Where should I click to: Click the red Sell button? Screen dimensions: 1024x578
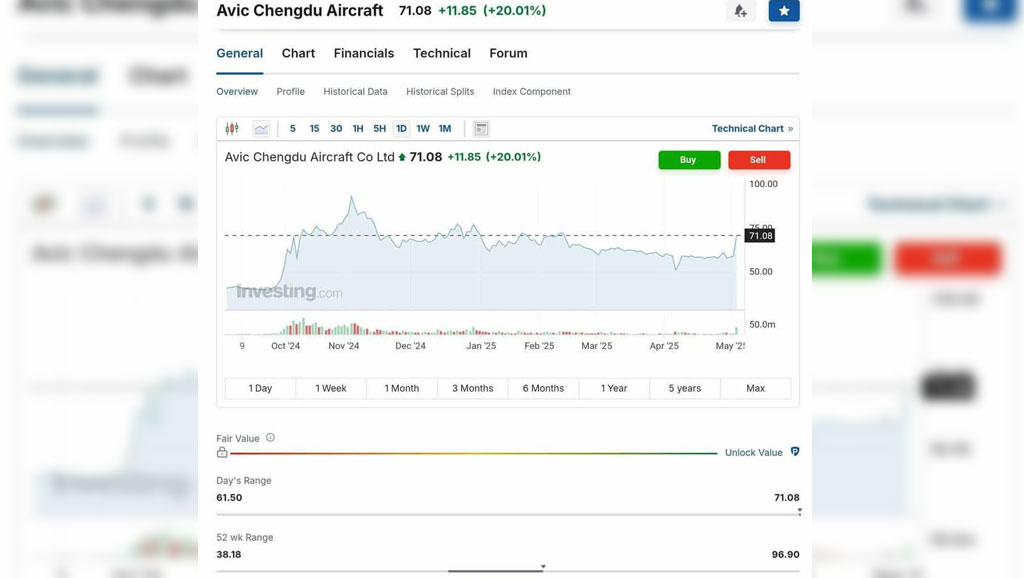point(759,160)
